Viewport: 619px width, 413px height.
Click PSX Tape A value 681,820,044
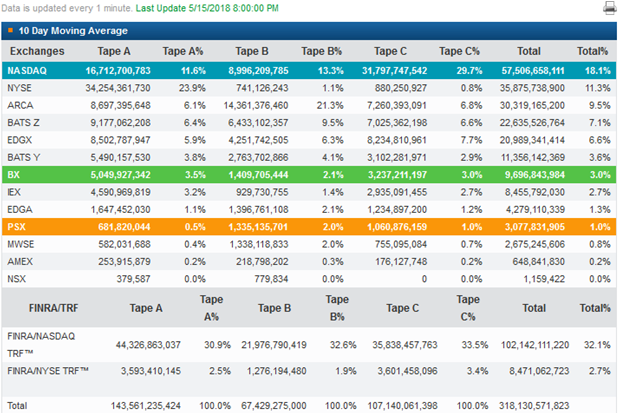coord(124,227)
